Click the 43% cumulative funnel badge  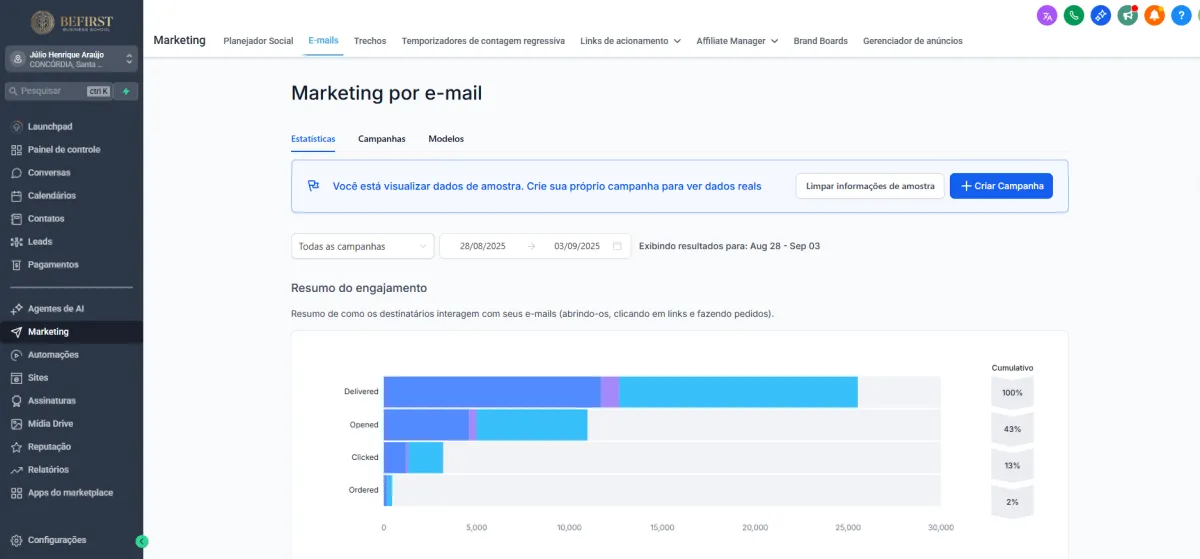[1012, 429]
